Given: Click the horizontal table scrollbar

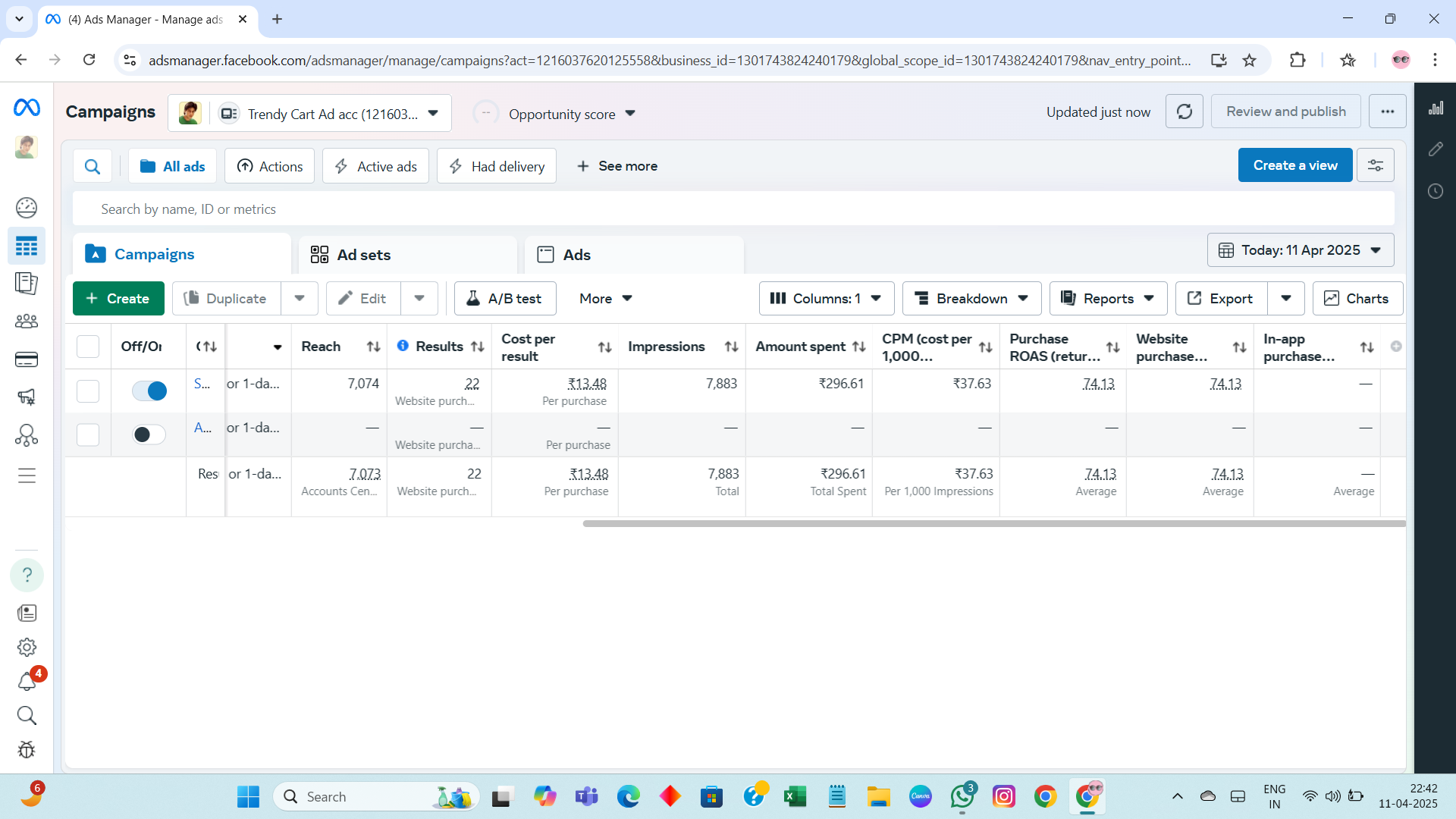Looking at the screenshot, I should pyautogui.click(x=993, y=523).
